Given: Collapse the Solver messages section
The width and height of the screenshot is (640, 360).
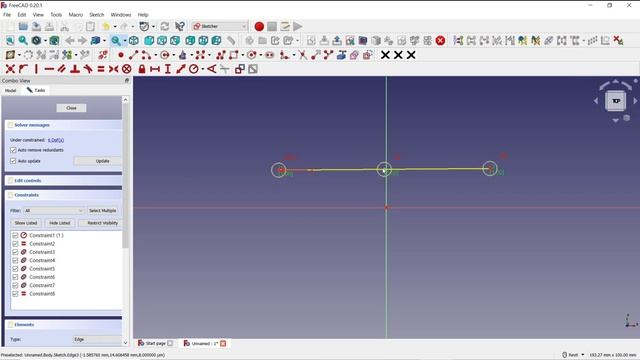Looking at the screenshot, I should [63, 125].
